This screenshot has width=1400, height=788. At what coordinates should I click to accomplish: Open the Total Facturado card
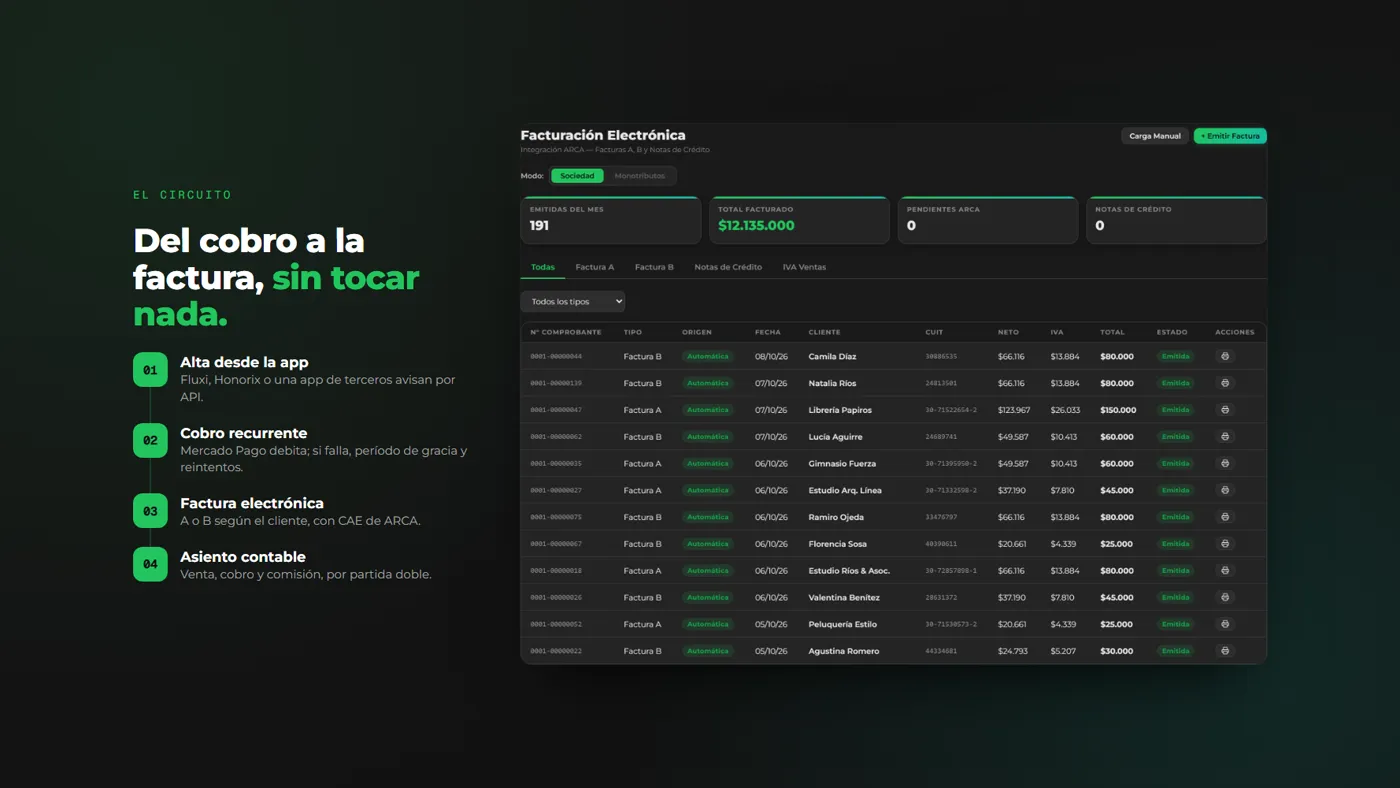click(x=799, y=220)
